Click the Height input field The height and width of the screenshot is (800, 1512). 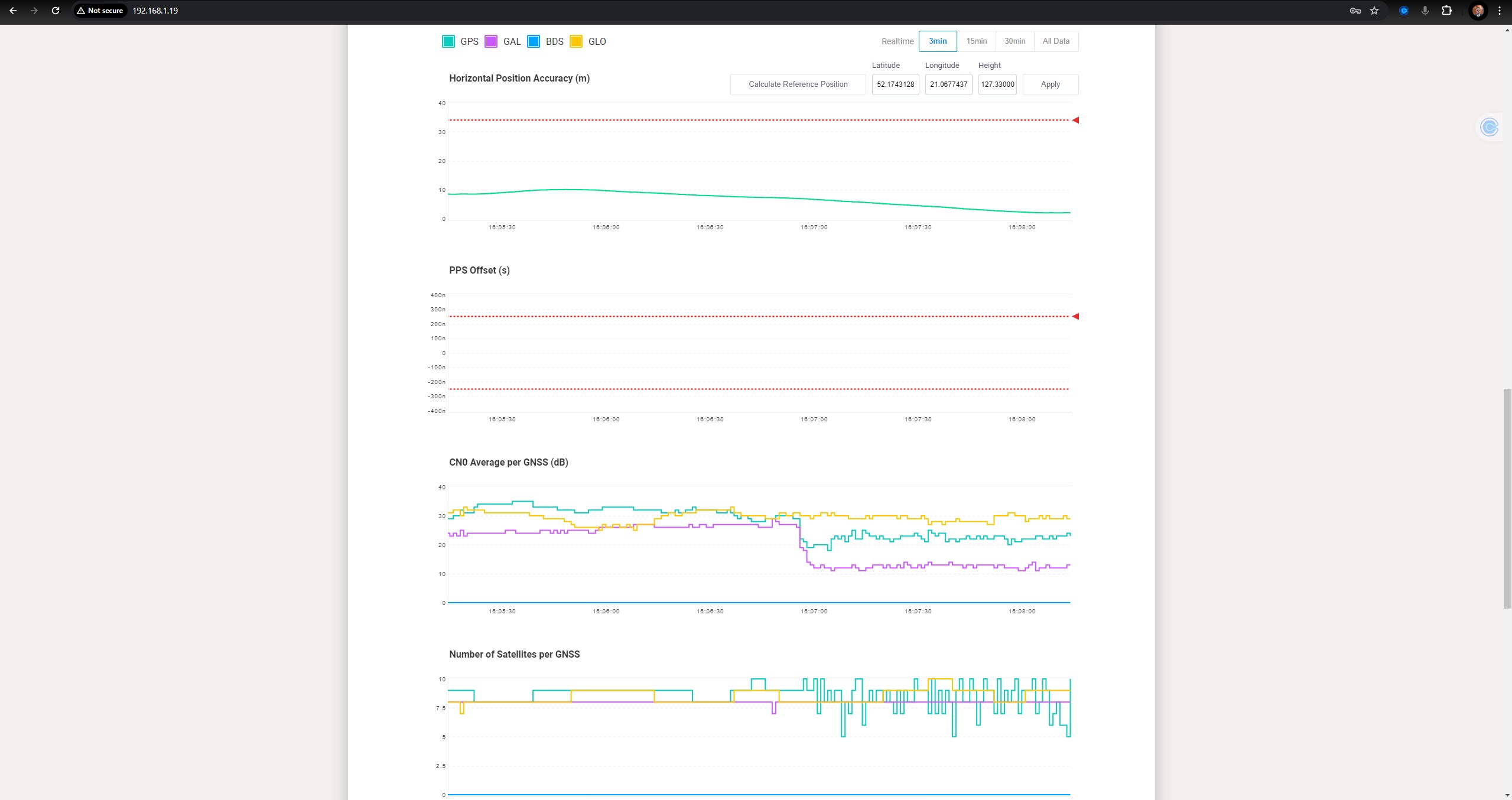tap(997, 84)
